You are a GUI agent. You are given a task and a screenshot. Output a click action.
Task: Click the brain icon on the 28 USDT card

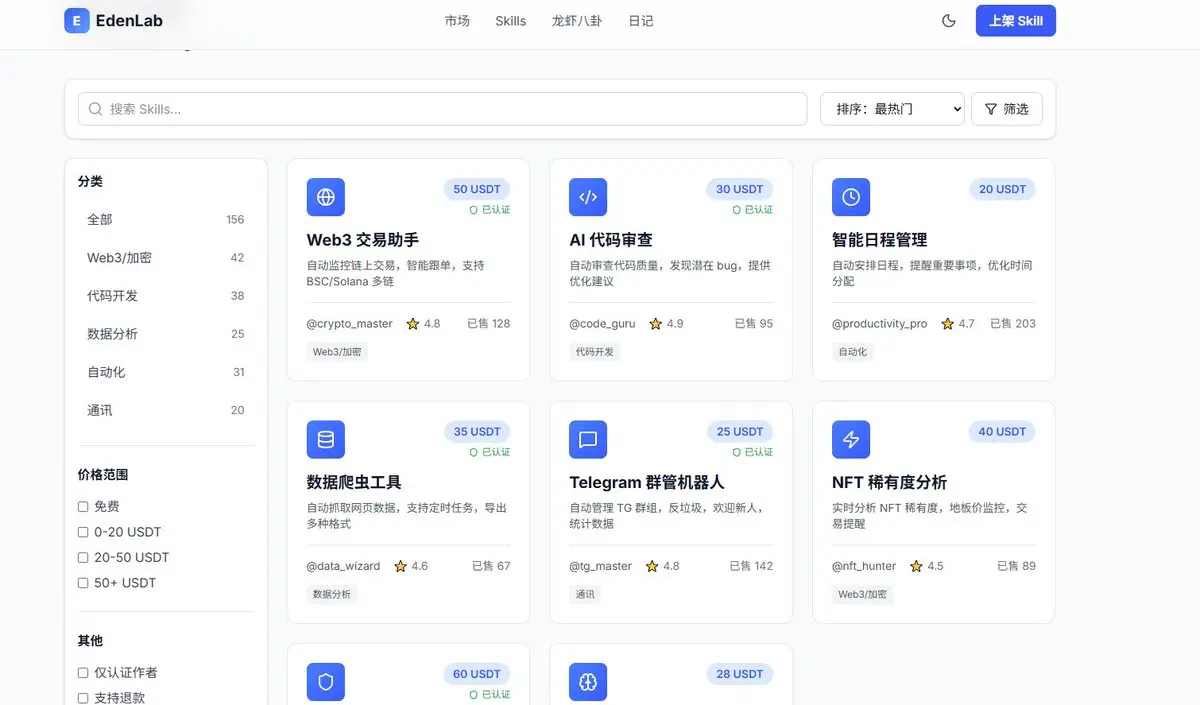tap(588, 682)
